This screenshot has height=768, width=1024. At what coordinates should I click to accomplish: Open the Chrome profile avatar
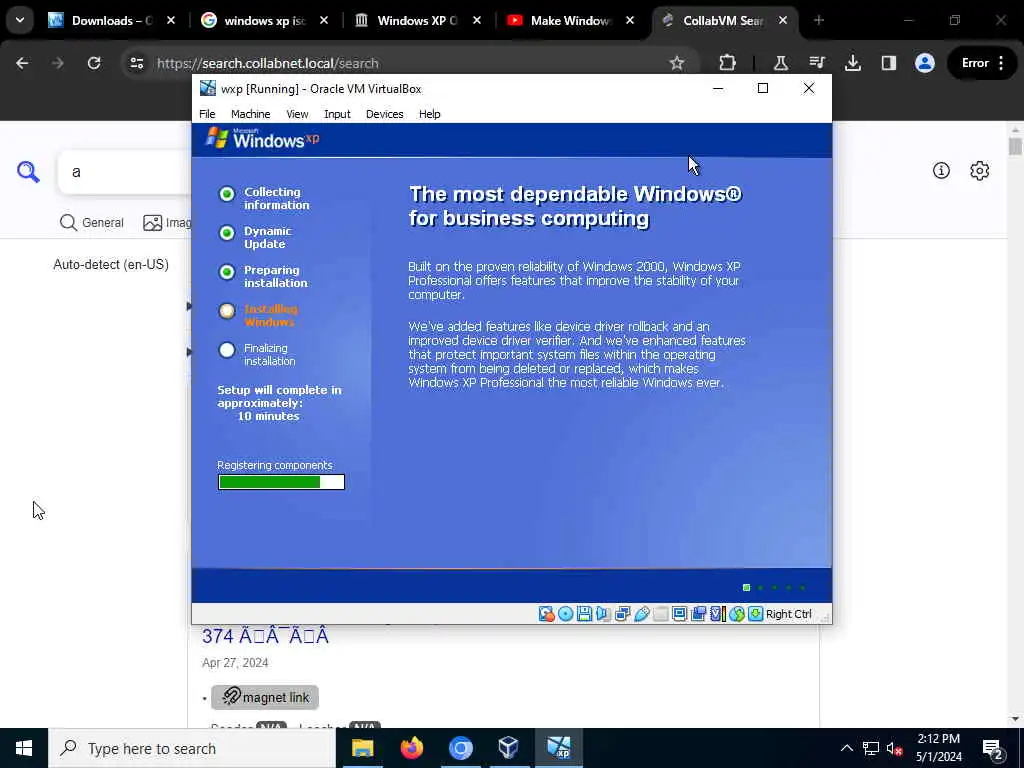click(x=925, y=63)
